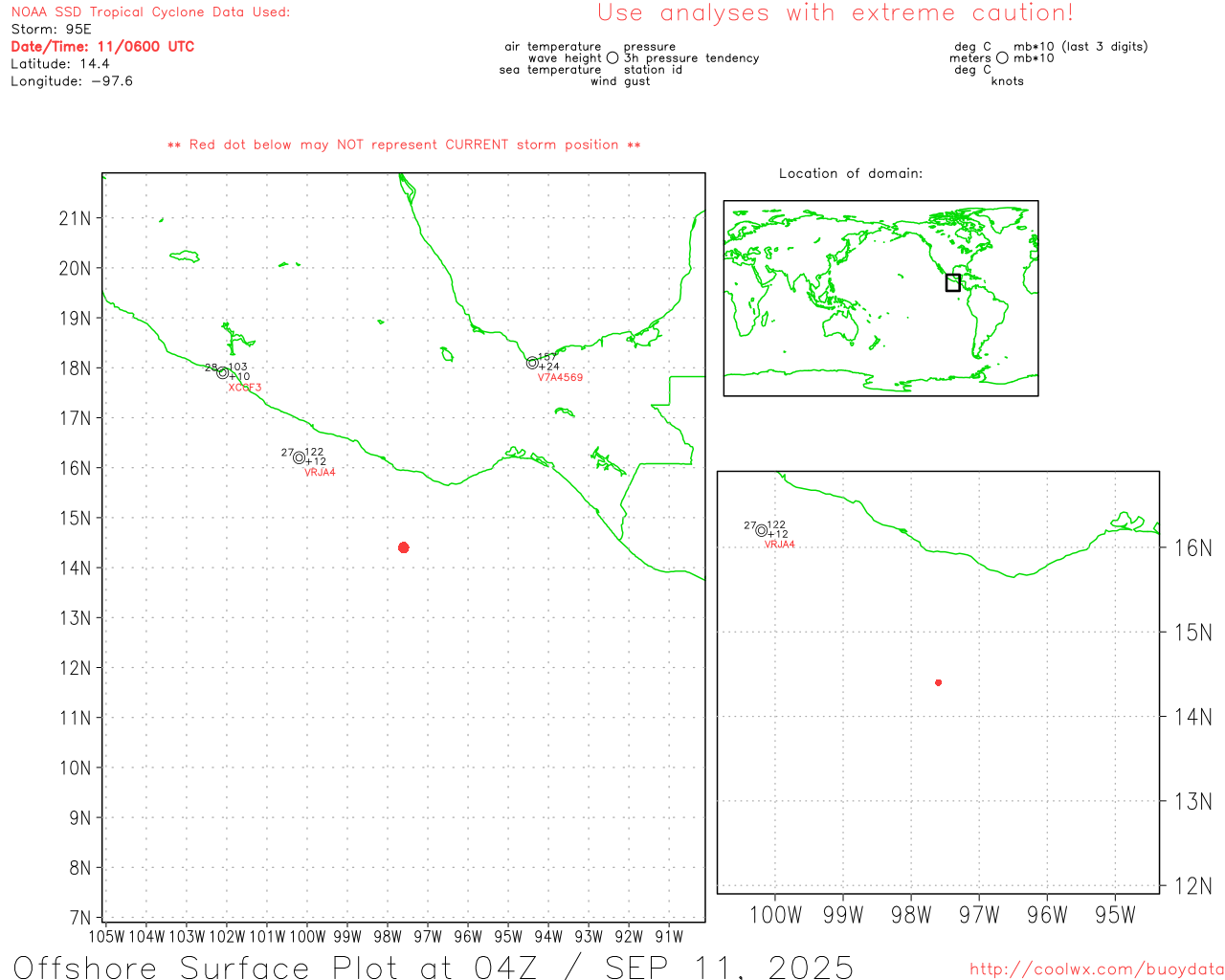Click the '21N' latitude label on main map

coord(75,218)
